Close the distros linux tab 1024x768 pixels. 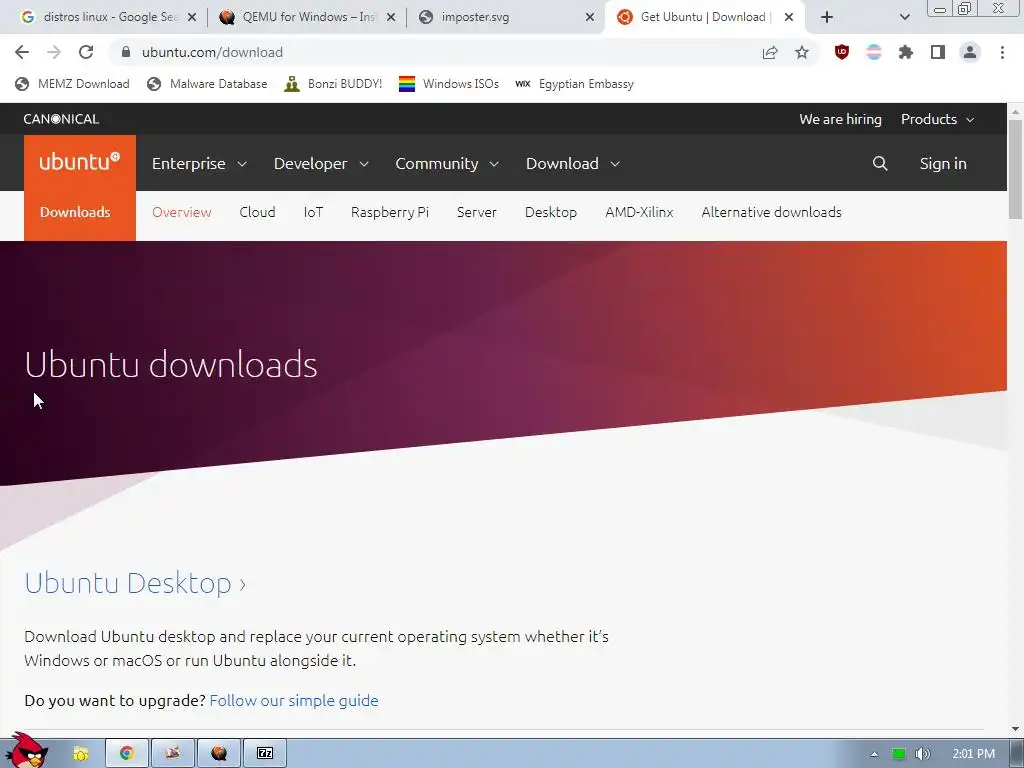(x=192, y=17)
